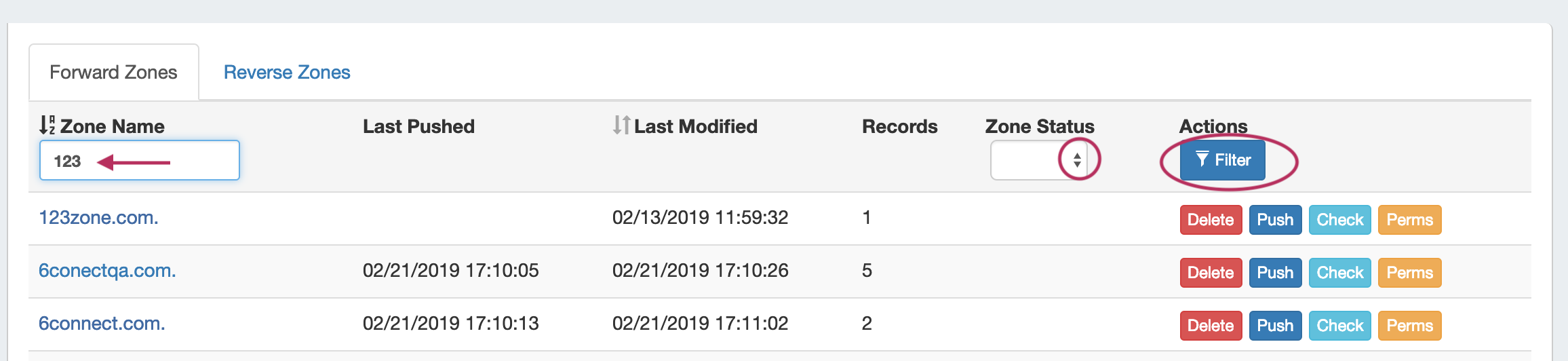Push the 6connect.com. zone
The width and height of the screenshot is (1568, 361).
(x=1275, y=326)
